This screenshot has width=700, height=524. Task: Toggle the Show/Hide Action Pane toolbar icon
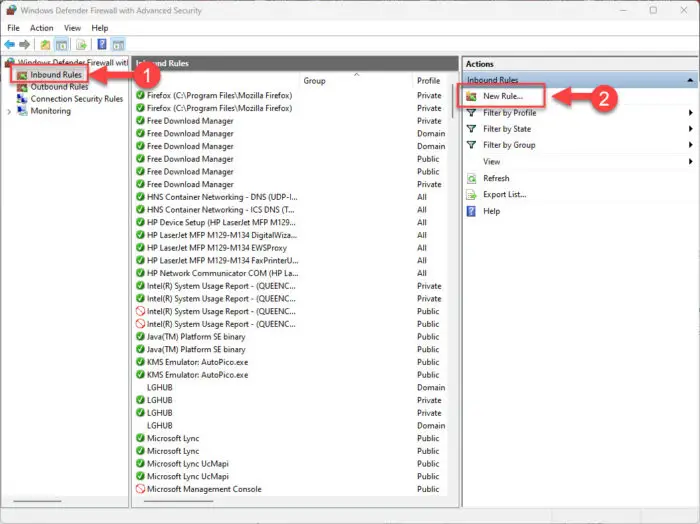pos(118,45)
